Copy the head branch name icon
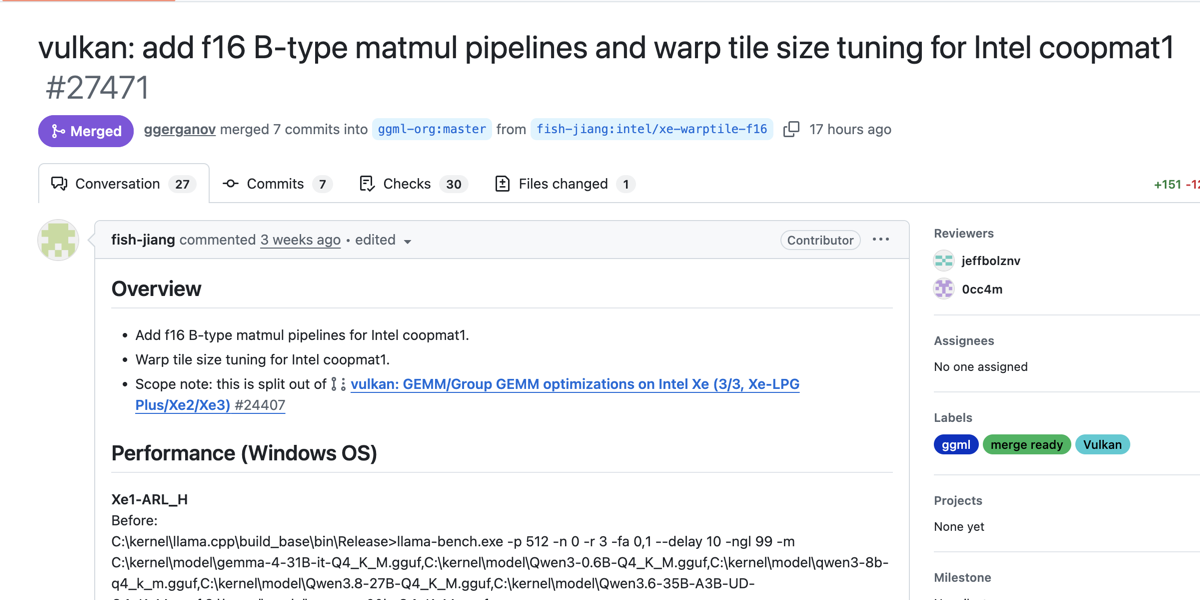Image resolution: width=1200 pixels, height=600 pixels. click(791, 130)
